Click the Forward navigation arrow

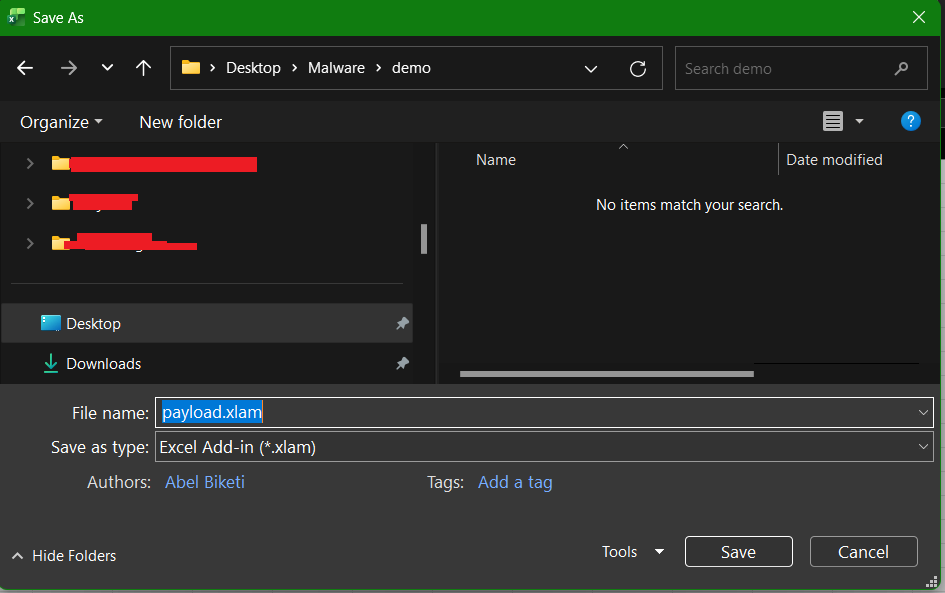point(68,68)
